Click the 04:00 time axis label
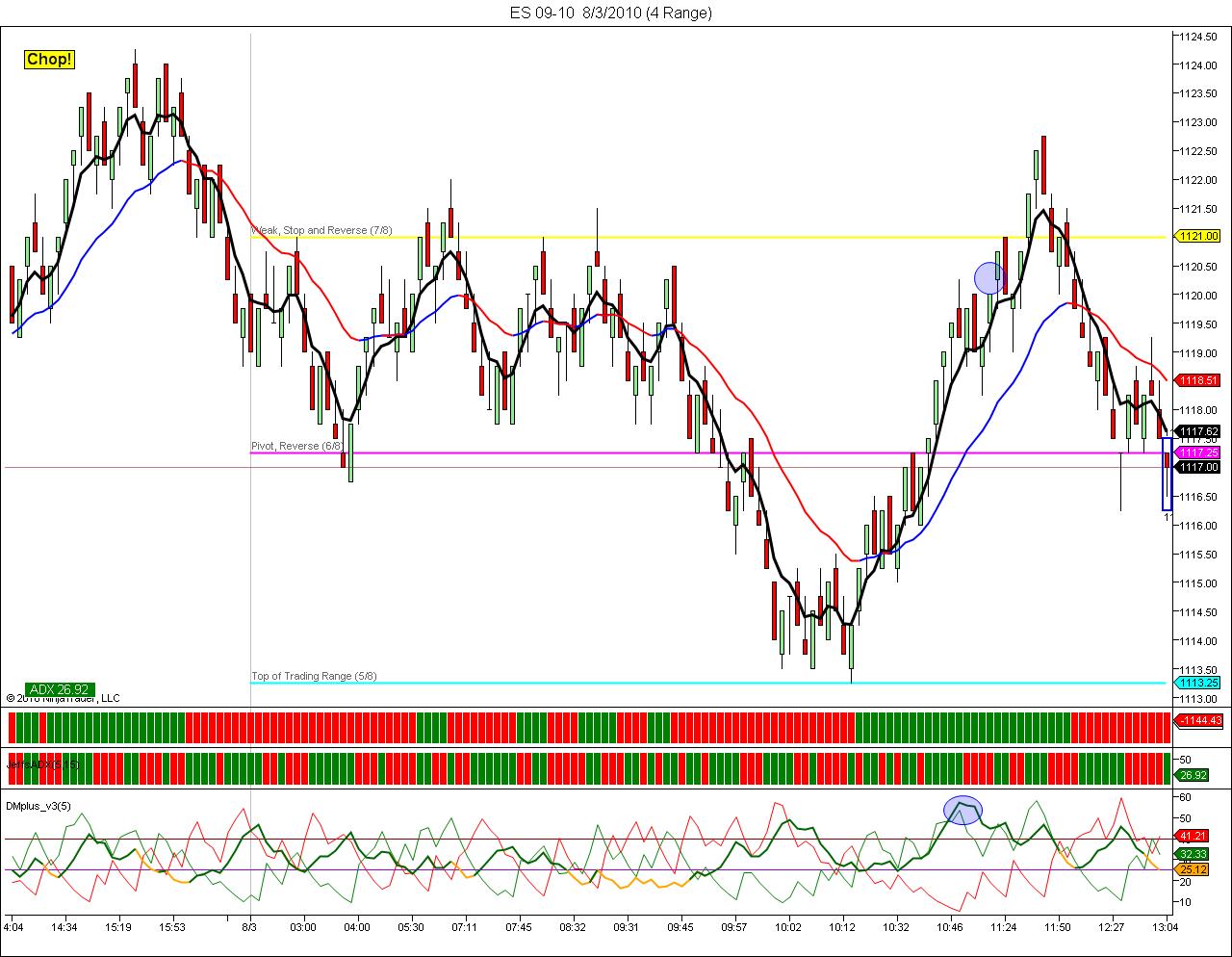 click(x=357, y=927)
